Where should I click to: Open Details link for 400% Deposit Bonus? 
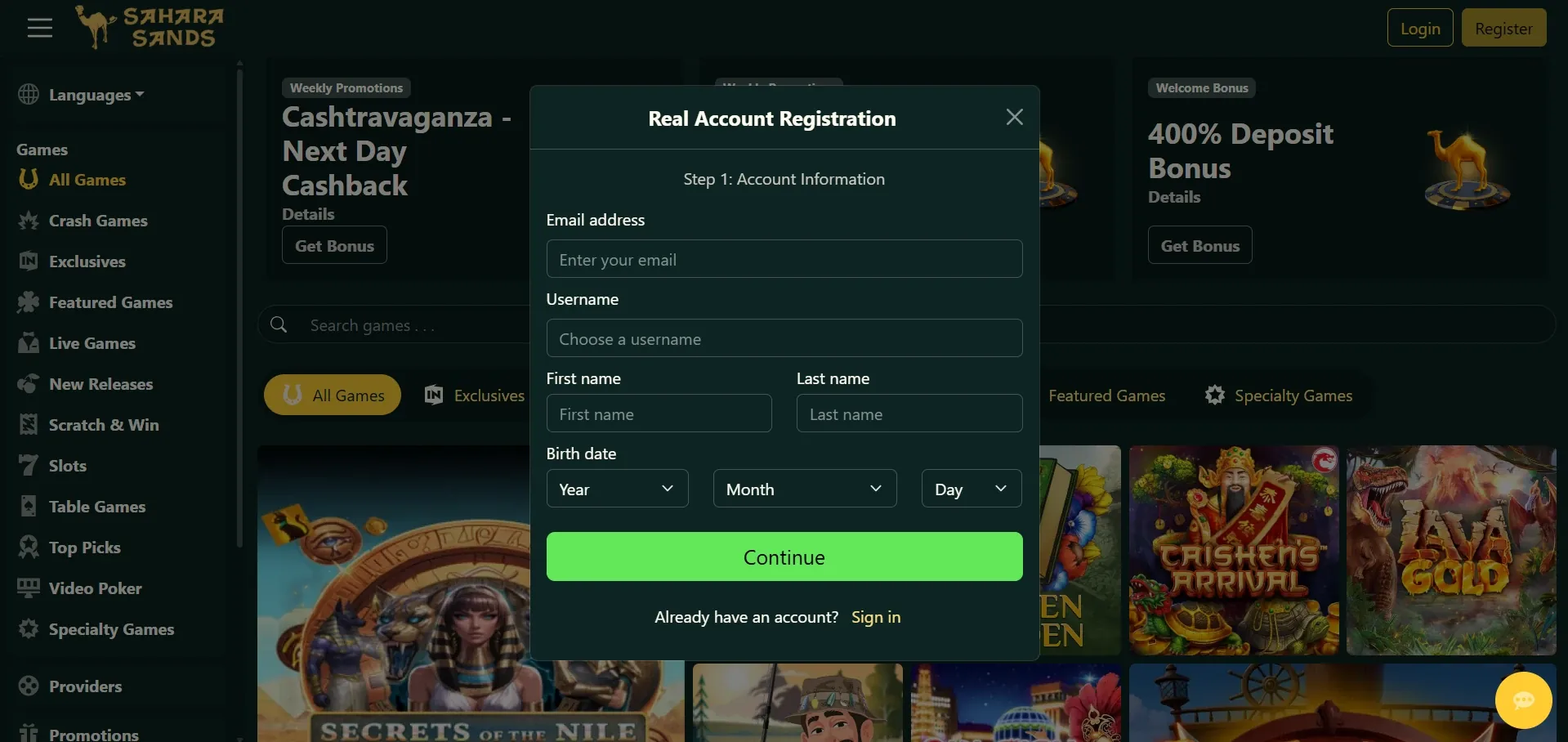(1174, 197)
